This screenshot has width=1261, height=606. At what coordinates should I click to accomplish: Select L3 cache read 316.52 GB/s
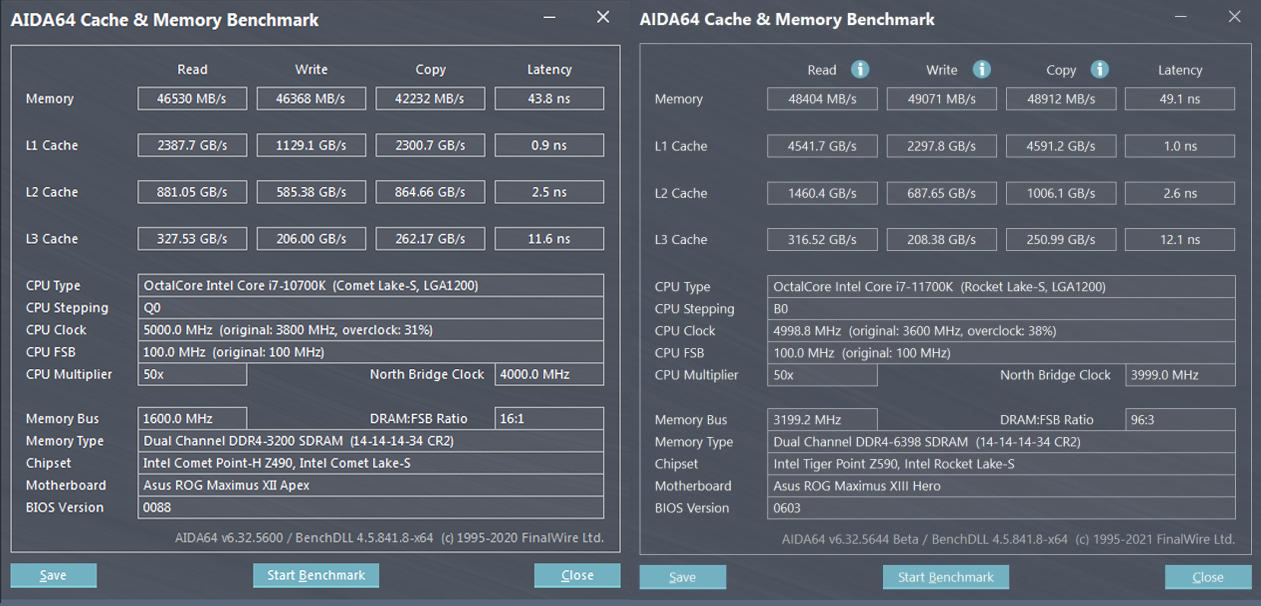click(x=822, y=240)
